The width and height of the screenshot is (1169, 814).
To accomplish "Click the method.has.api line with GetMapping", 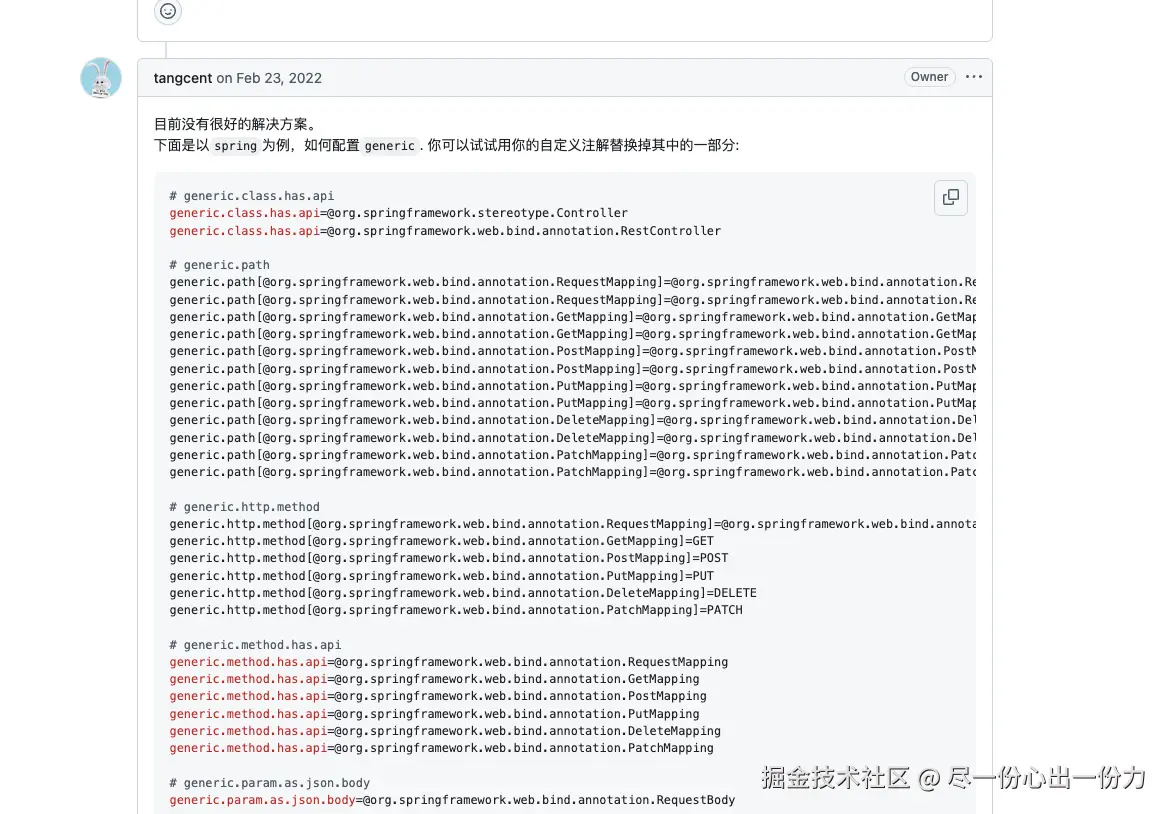I will point(434,679).
